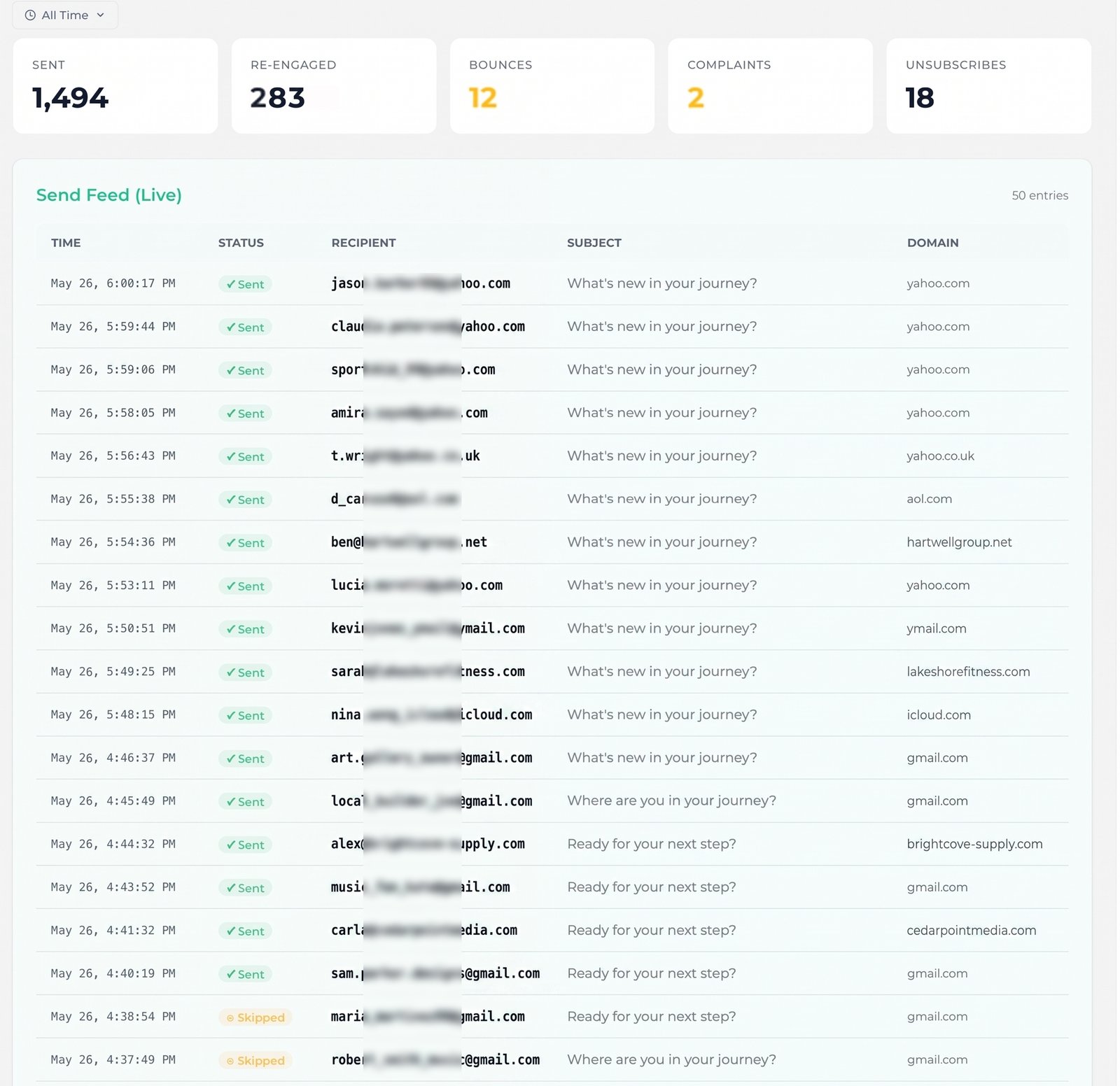The width and height of the screenshot is (1120, 1086).
Task: Click the brightcove-supply.com domain entry
Action: point(974,844)
